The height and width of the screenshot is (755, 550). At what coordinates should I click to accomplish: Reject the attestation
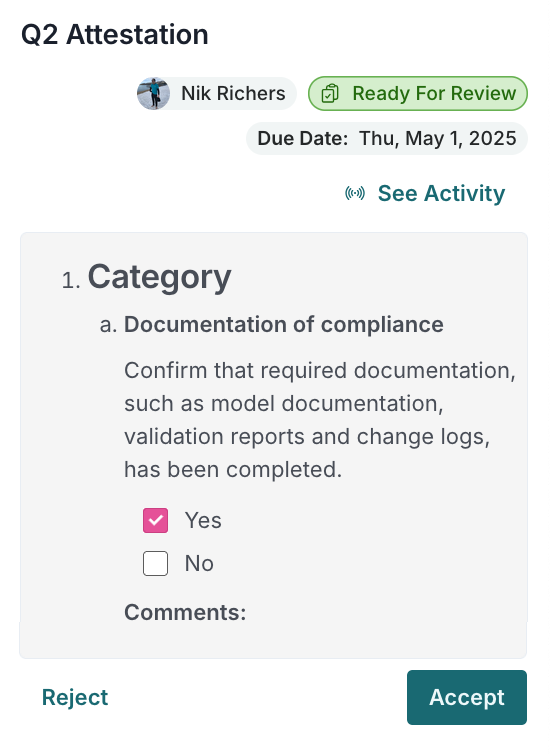(x=75, y=697)
